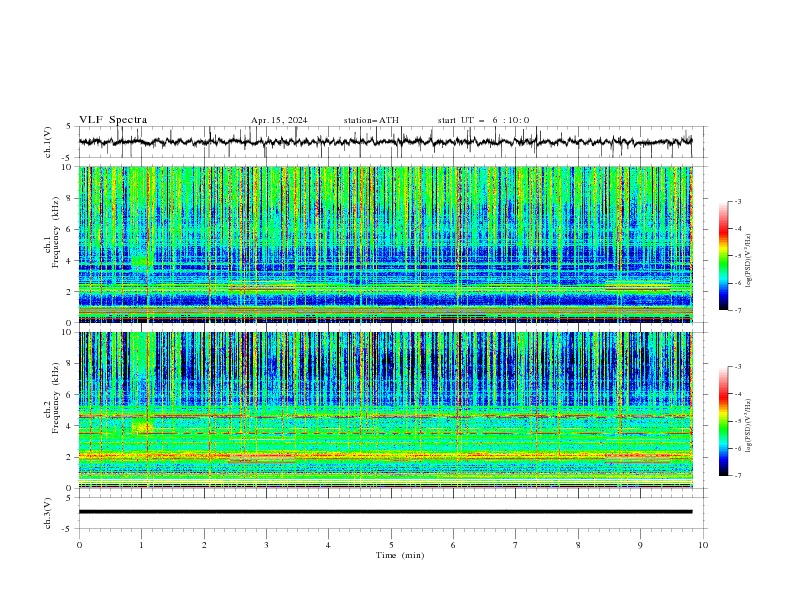
Task: Click the date 'Apr. 15, 2024'
Action: [x=279, y=120]
